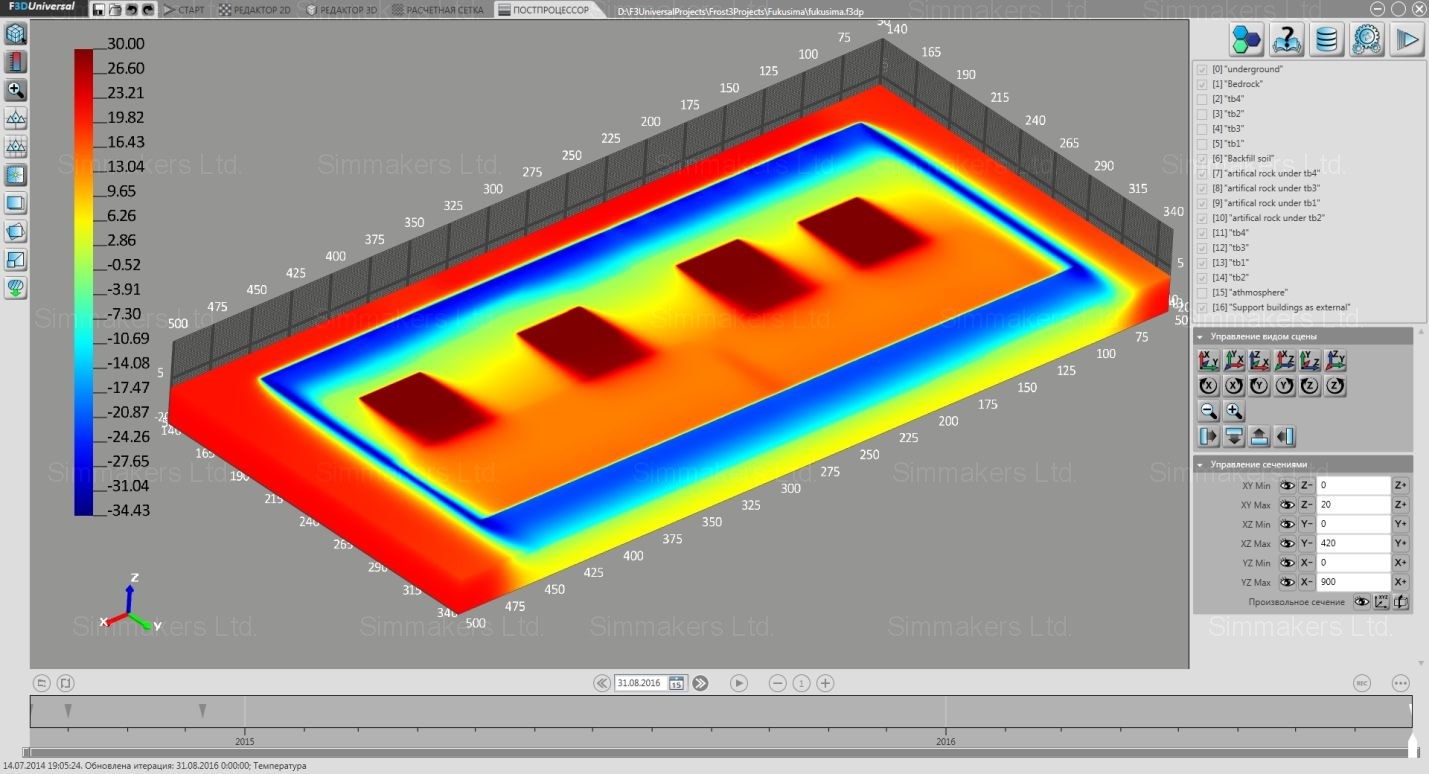This screenshot has width=1429, height=774.
Task: Decrease XY Min with Z- button
Action: (1307, 485)
